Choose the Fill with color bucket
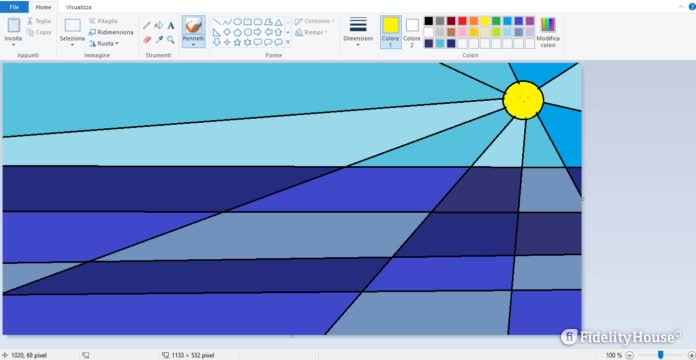 click(159, 25)
